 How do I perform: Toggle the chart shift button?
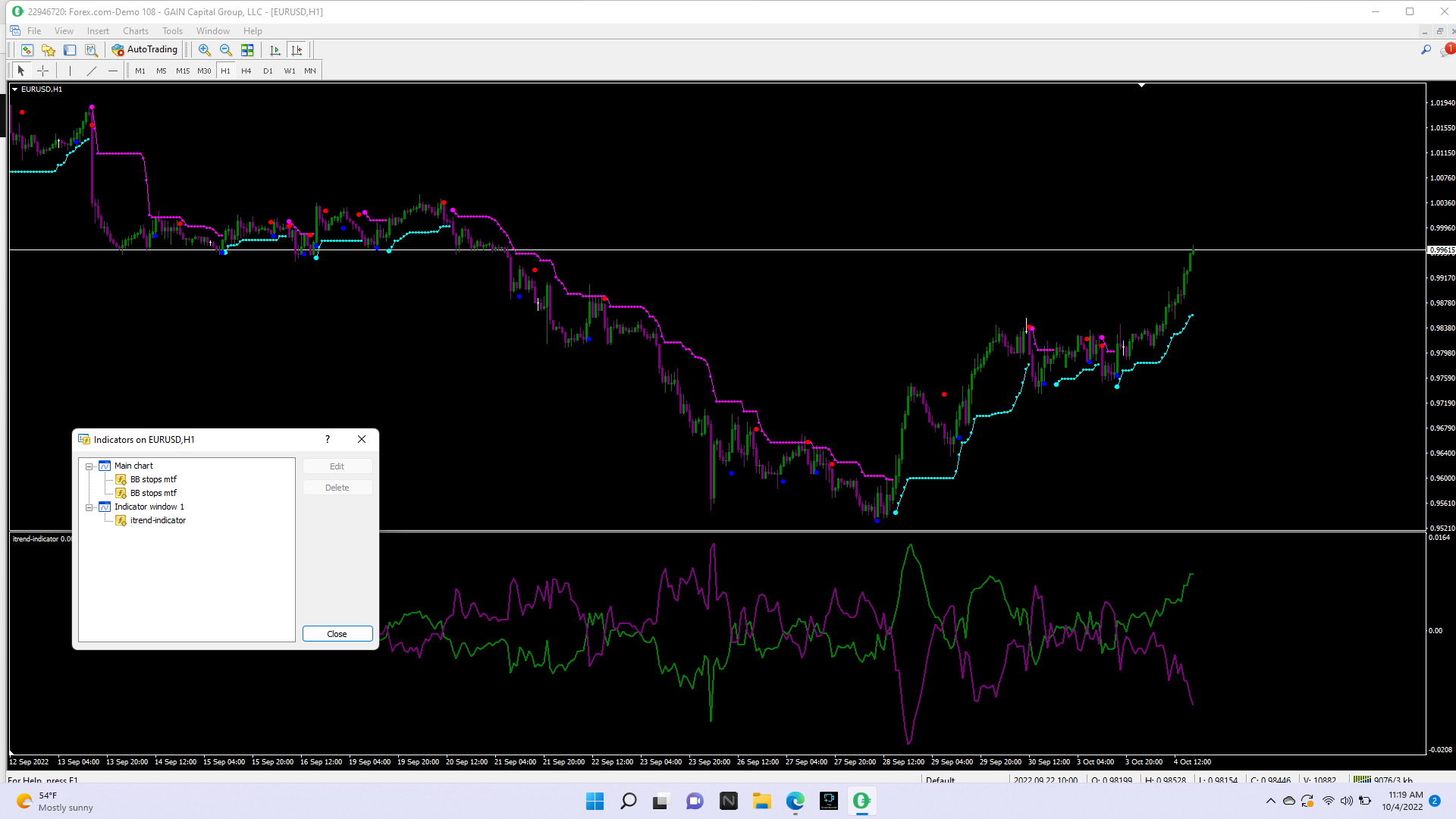[x=297, y=50]
